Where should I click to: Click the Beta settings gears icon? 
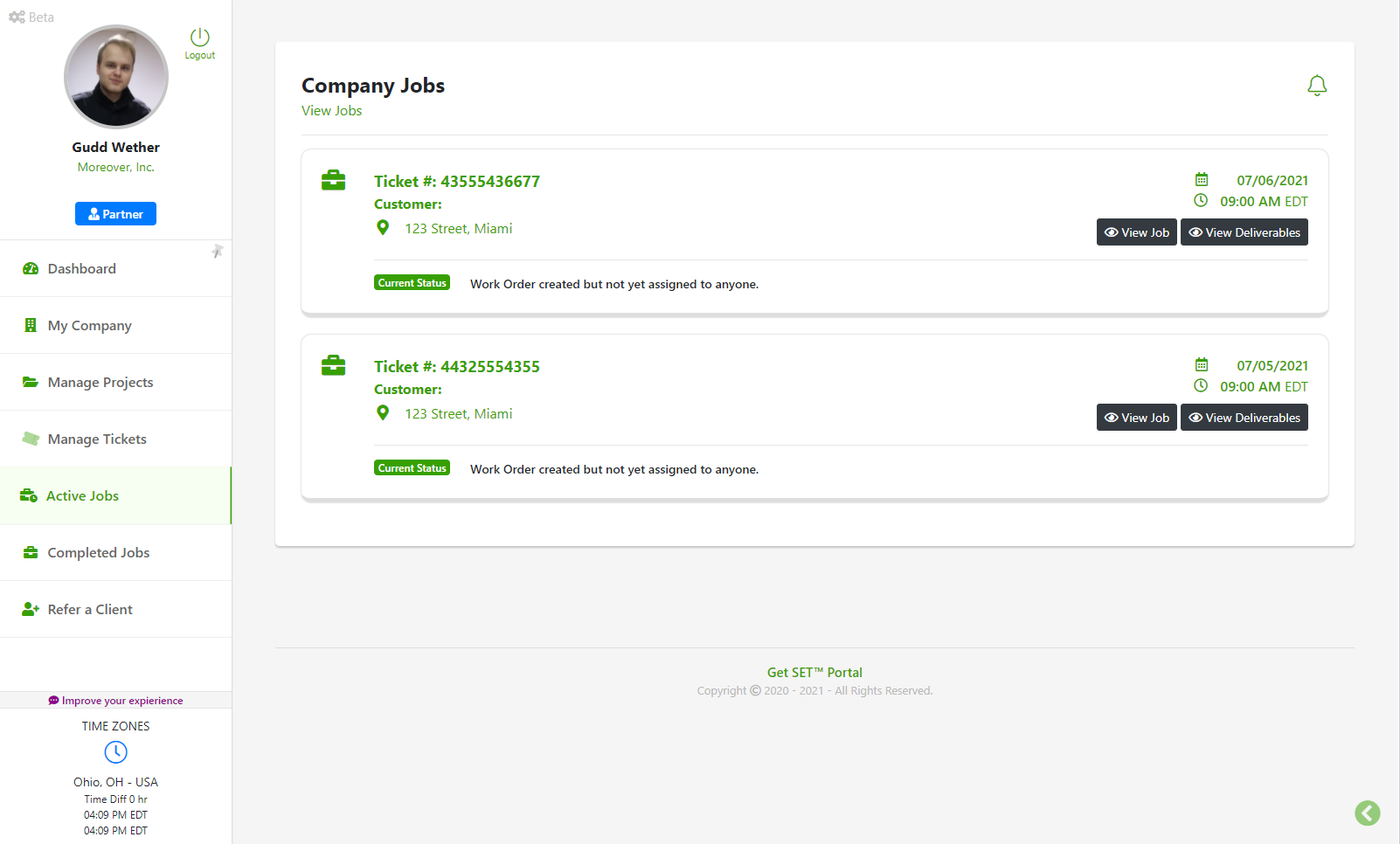[x=17, y=17]
